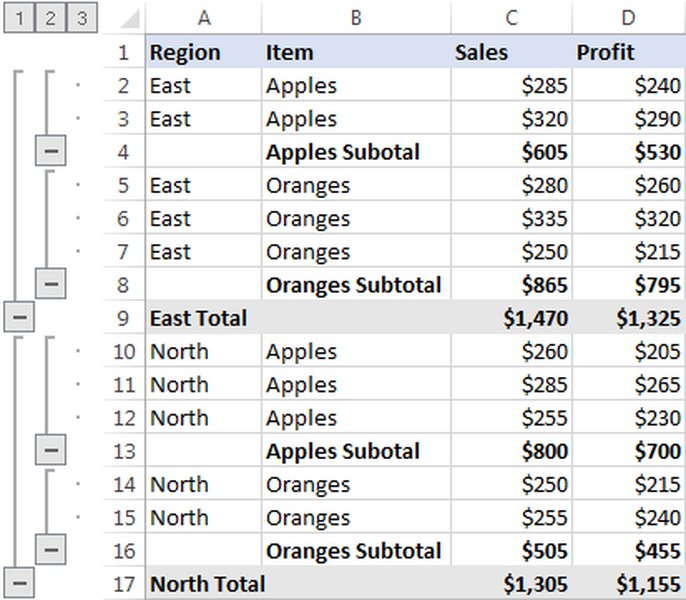686x600 pixels.
Task: Select East cell in row 2
Action: [203, 85]
